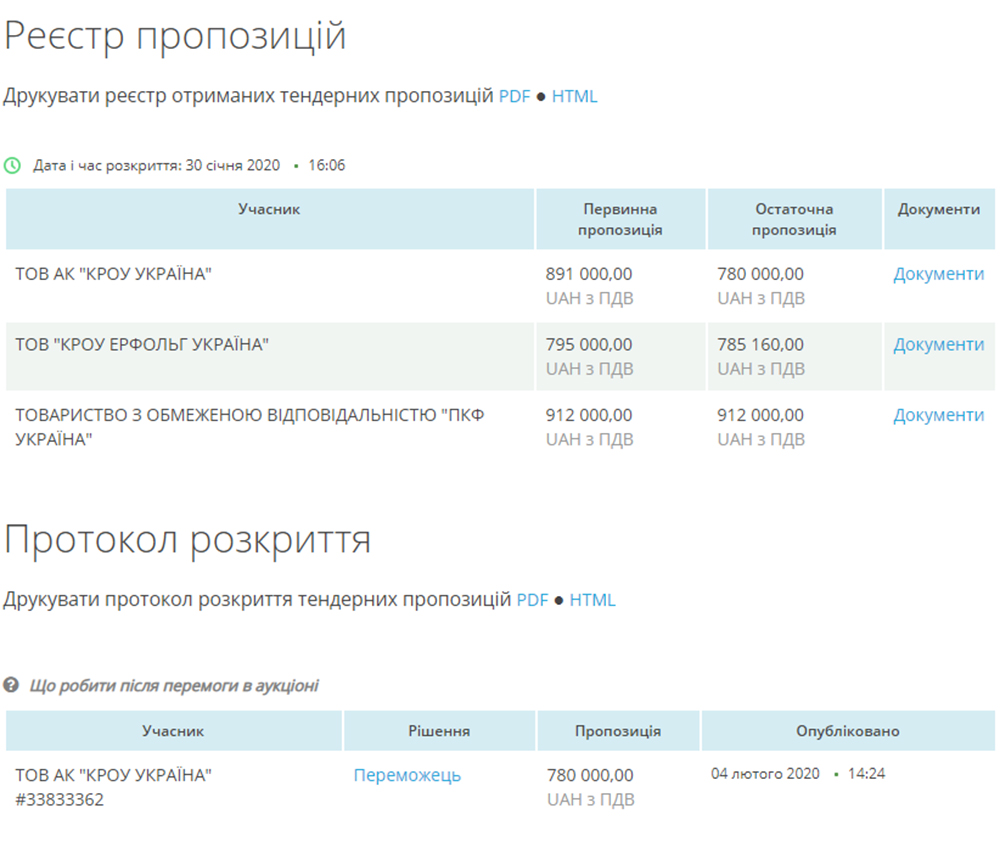This screenshot has height=842, width=1000.
Task: Click the publication date 04 лютого 2020
Action: [x=765, y=774]
